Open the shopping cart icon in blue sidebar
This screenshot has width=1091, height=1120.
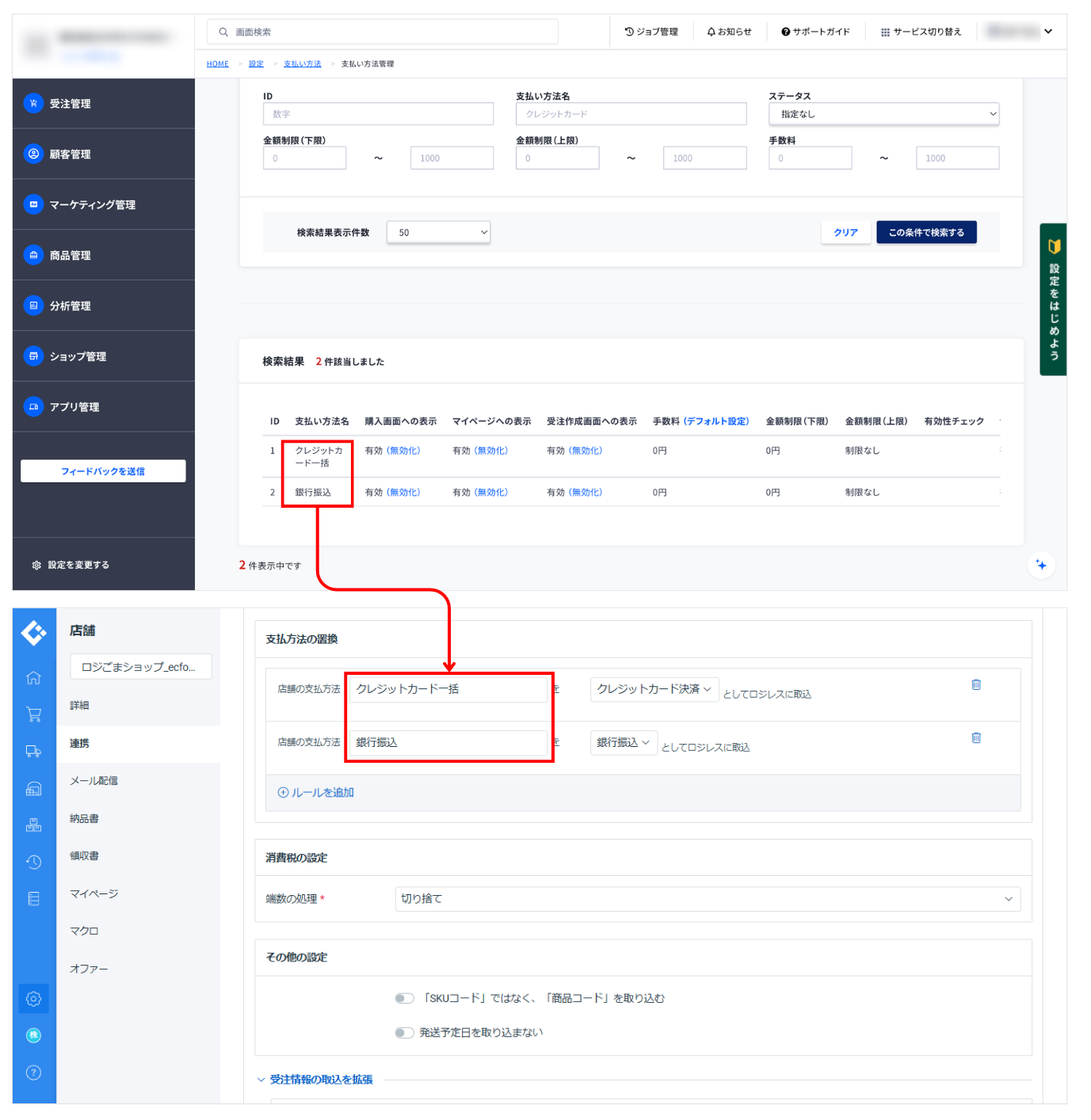[33, 714]
